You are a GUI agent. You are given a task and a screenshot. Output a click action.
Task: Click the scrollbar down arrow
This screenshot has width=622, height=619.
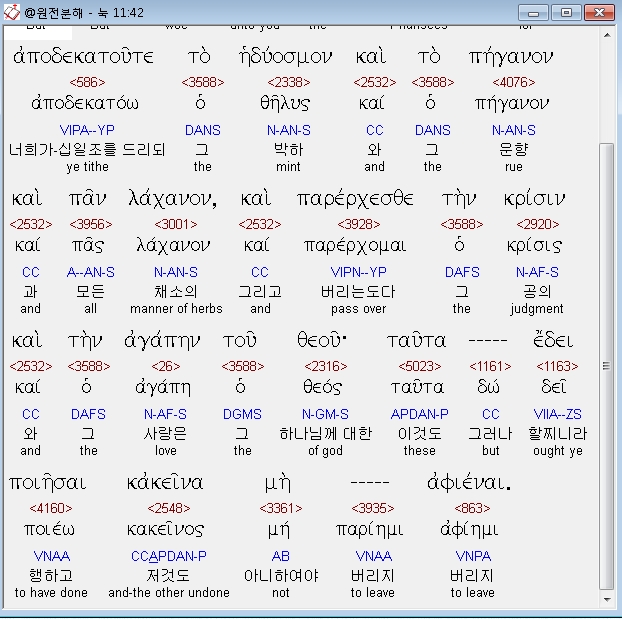coord(607,600)
